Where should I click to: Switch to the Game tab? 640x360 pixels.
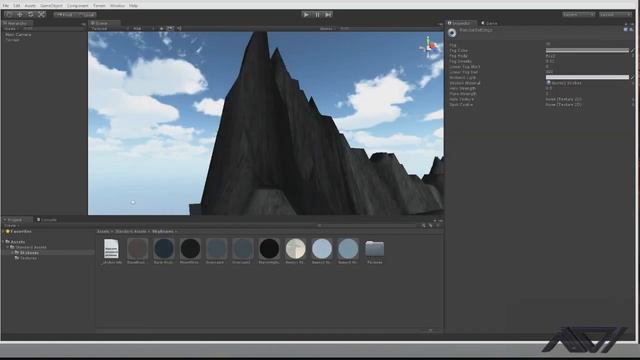489,23
